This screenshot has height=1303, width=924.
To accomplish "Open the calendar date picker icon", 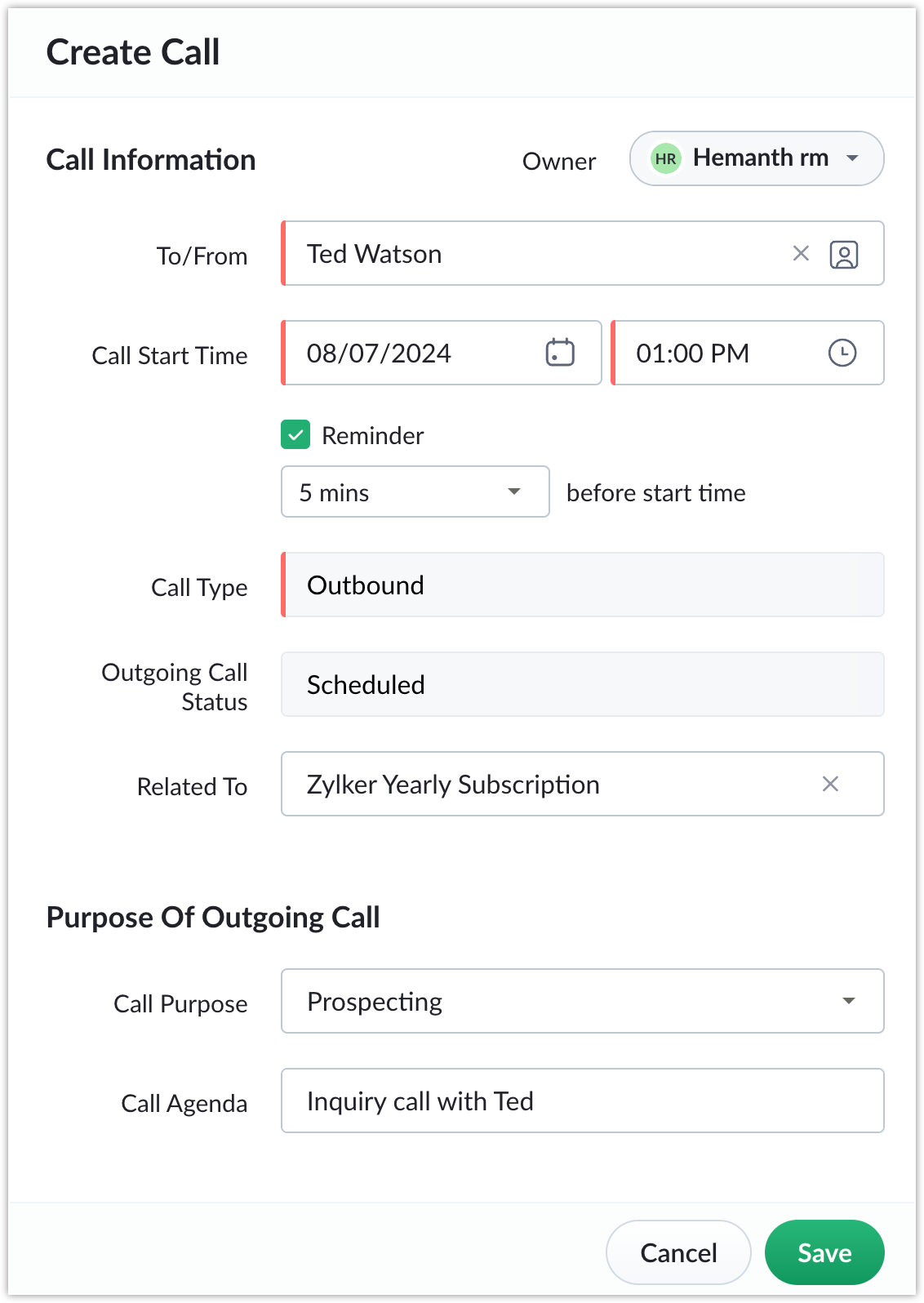I will [x=560, y=353].
